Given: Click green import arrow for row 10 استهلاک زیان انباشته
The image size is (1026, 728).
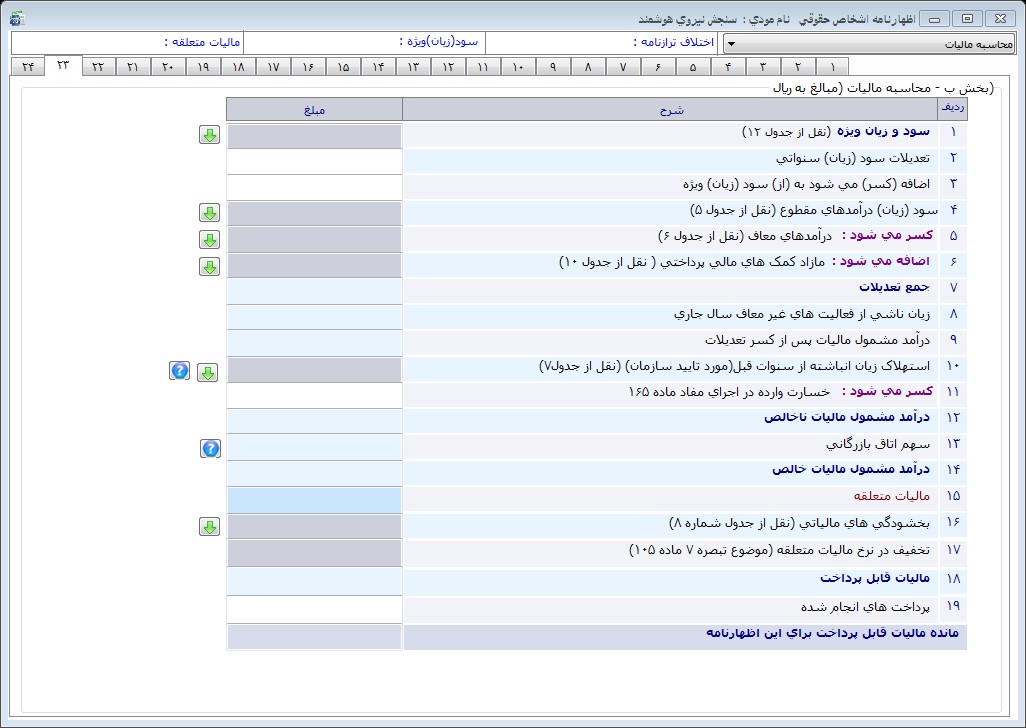Looking at the screenshot, I should 207,373.
